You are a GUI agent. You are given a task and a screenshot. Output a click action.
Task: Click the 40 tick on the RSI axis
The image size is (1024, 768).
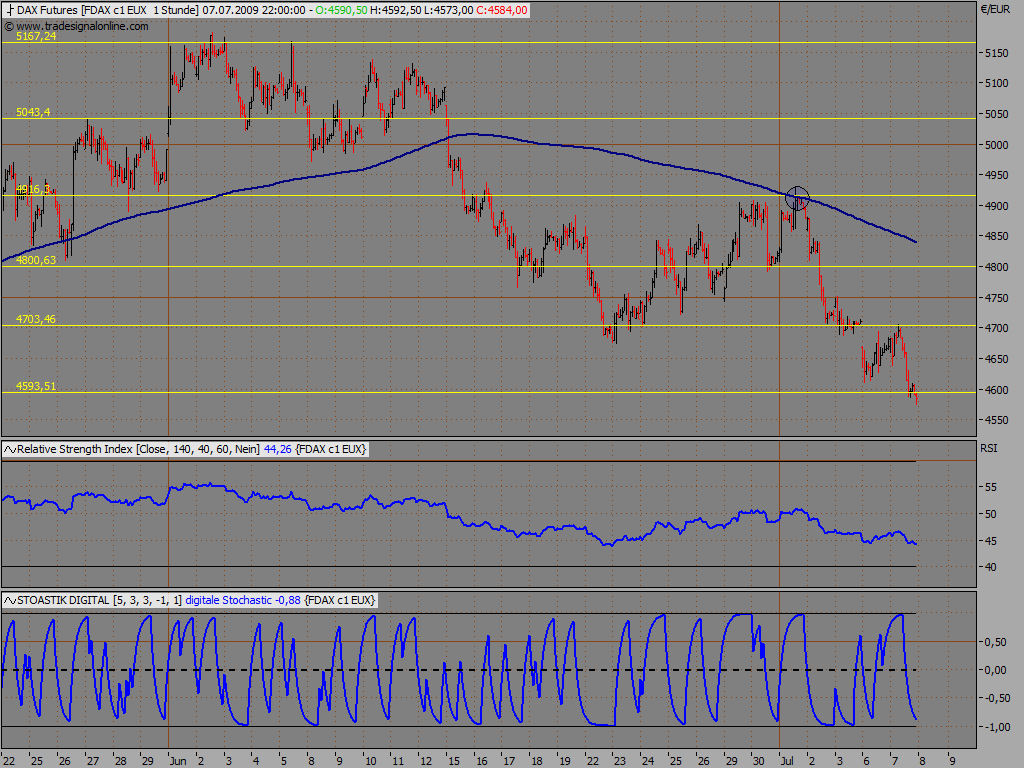pos(991,568)
